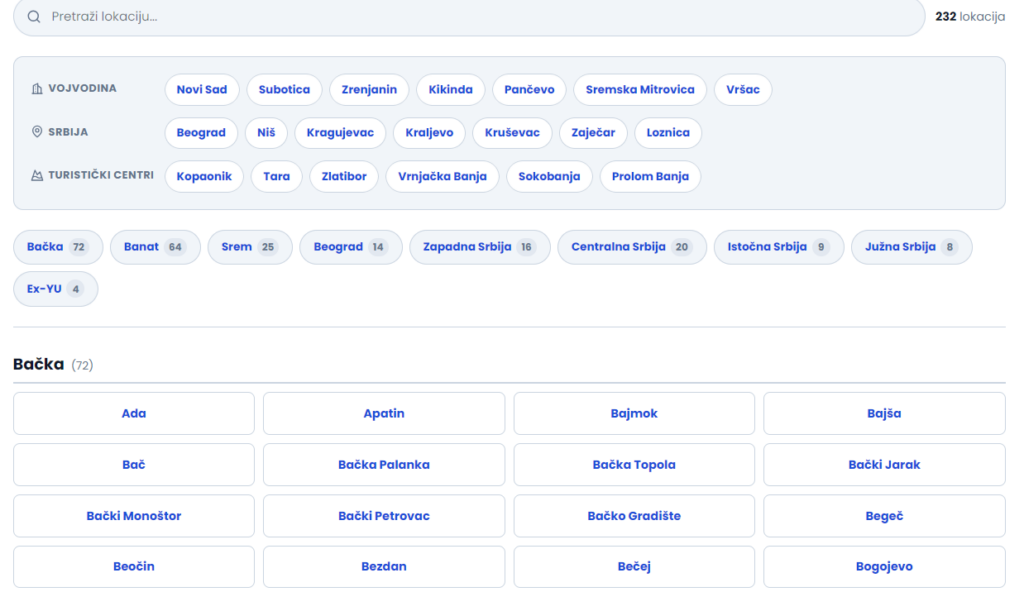Image resolution: width=1024 pixels, height=592 pixels.
Task: Switch to the Banat region filter
Action: 154,247
